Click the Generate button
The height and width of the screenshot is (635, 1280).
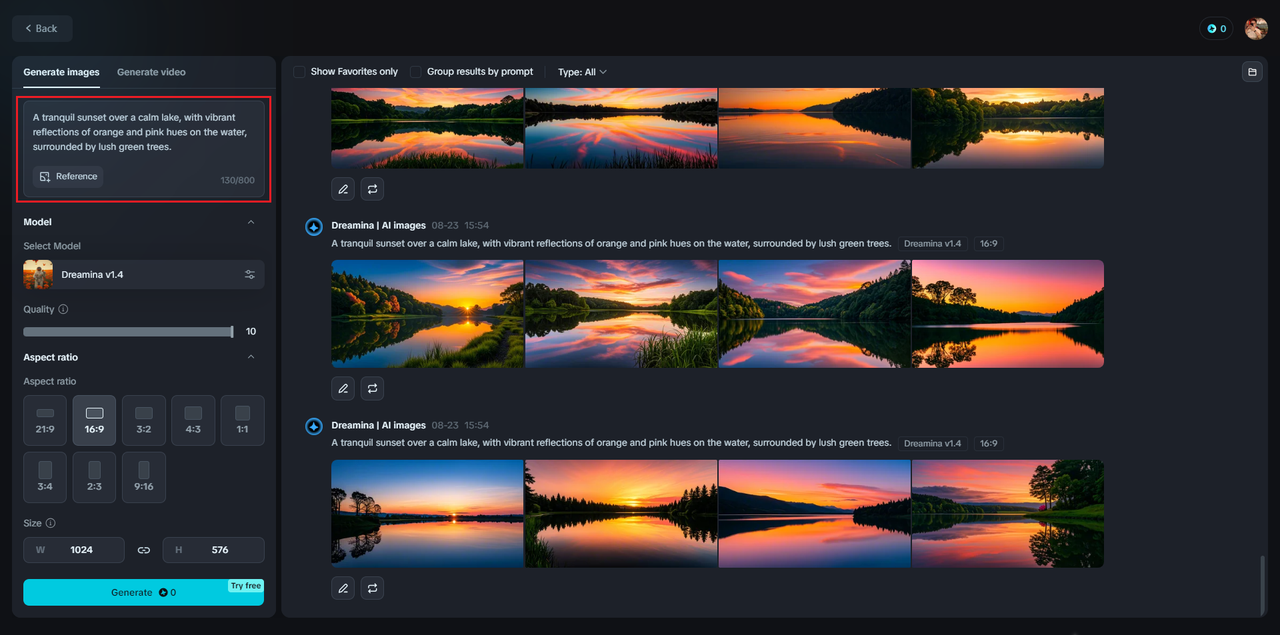[x=144, y=592]
